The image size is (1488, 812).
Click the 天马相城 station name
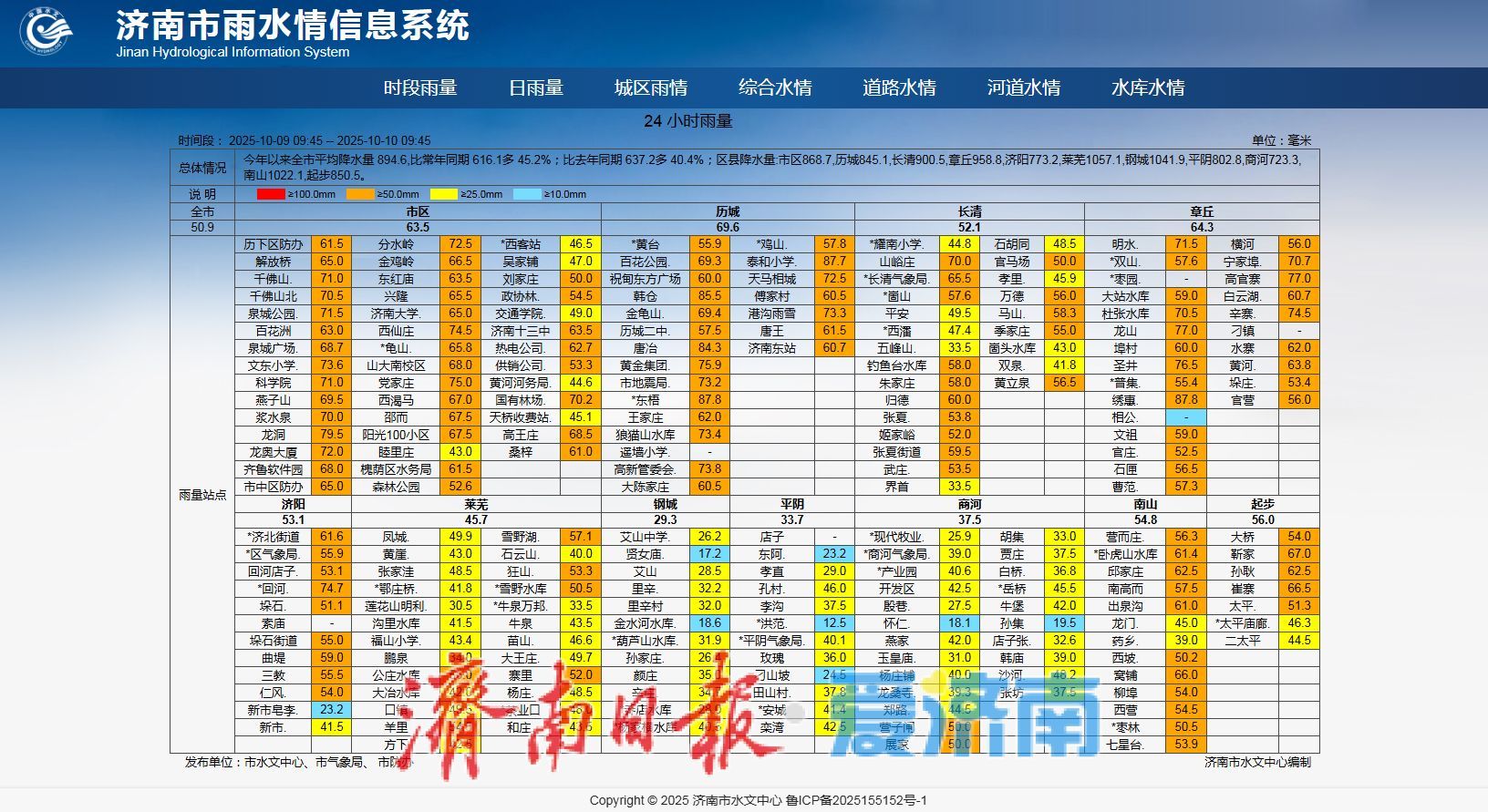coord(772,279)
